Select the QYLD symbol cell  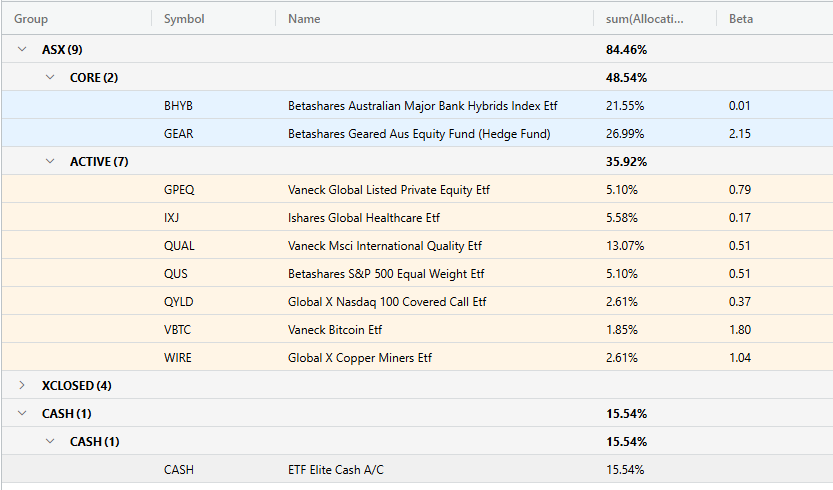point(178,302)
